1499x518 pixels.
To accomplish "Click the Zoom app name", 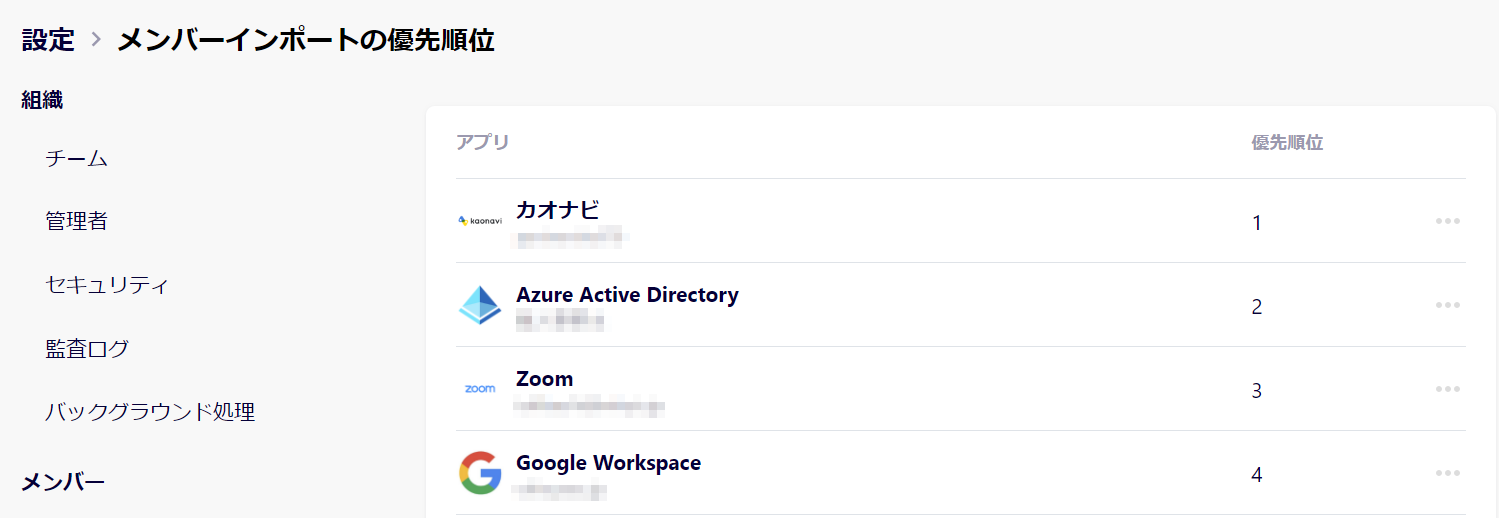I will (544, 379).
